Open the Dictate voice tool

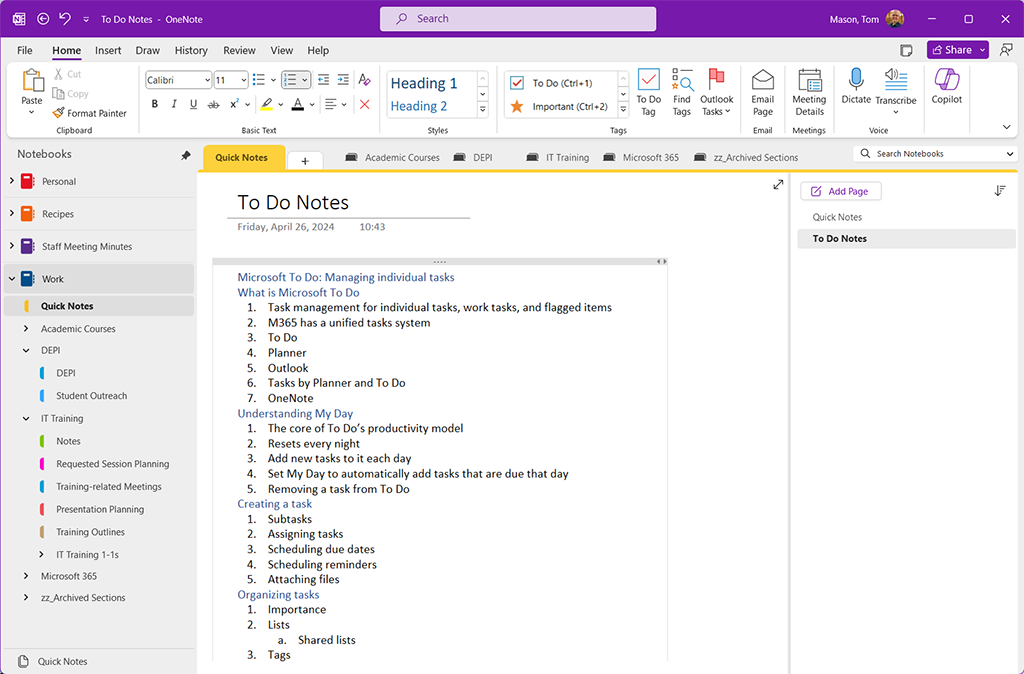point(855,90)
